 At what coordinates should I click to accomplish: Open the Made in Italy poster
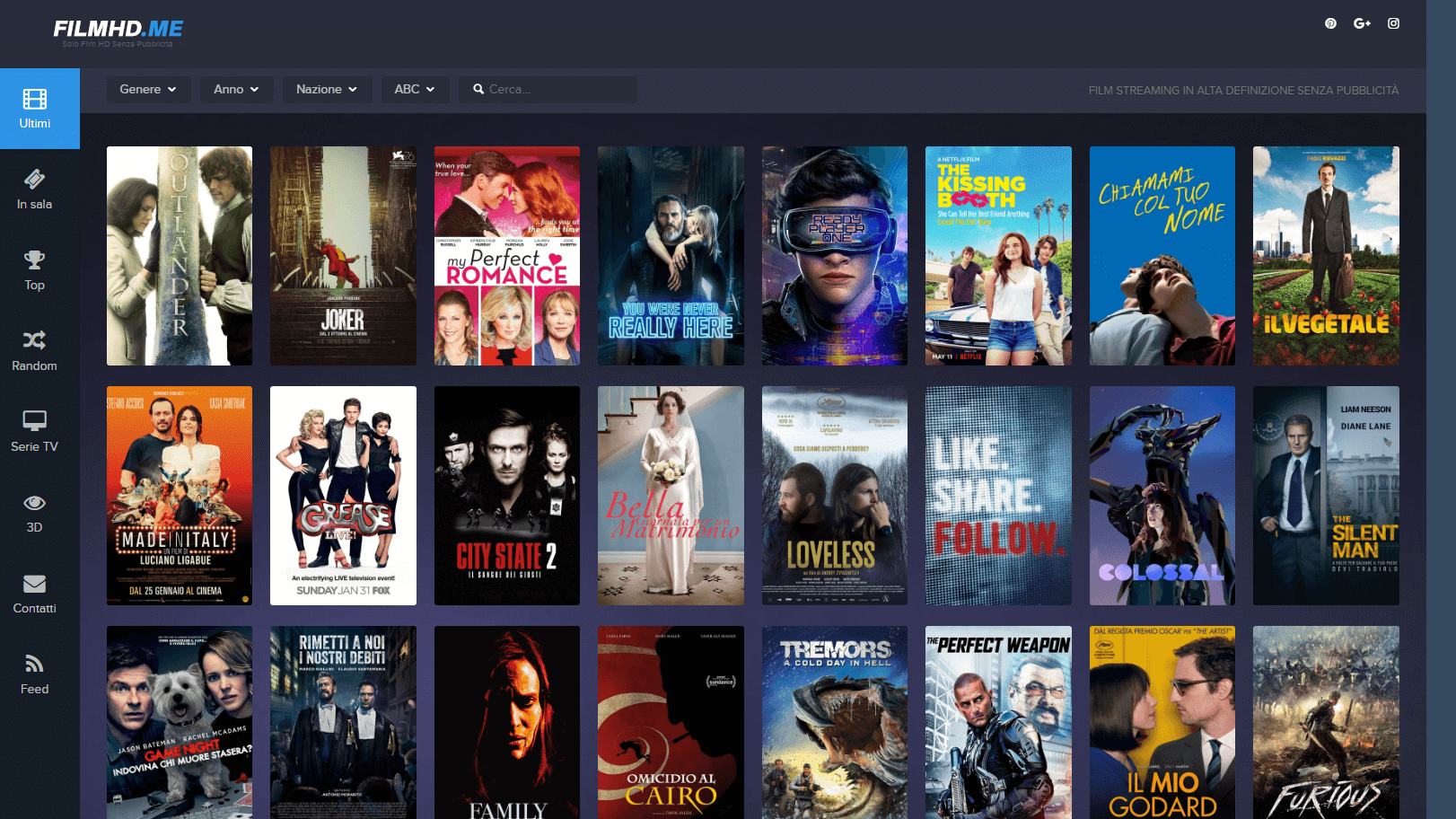click(180, 496)
